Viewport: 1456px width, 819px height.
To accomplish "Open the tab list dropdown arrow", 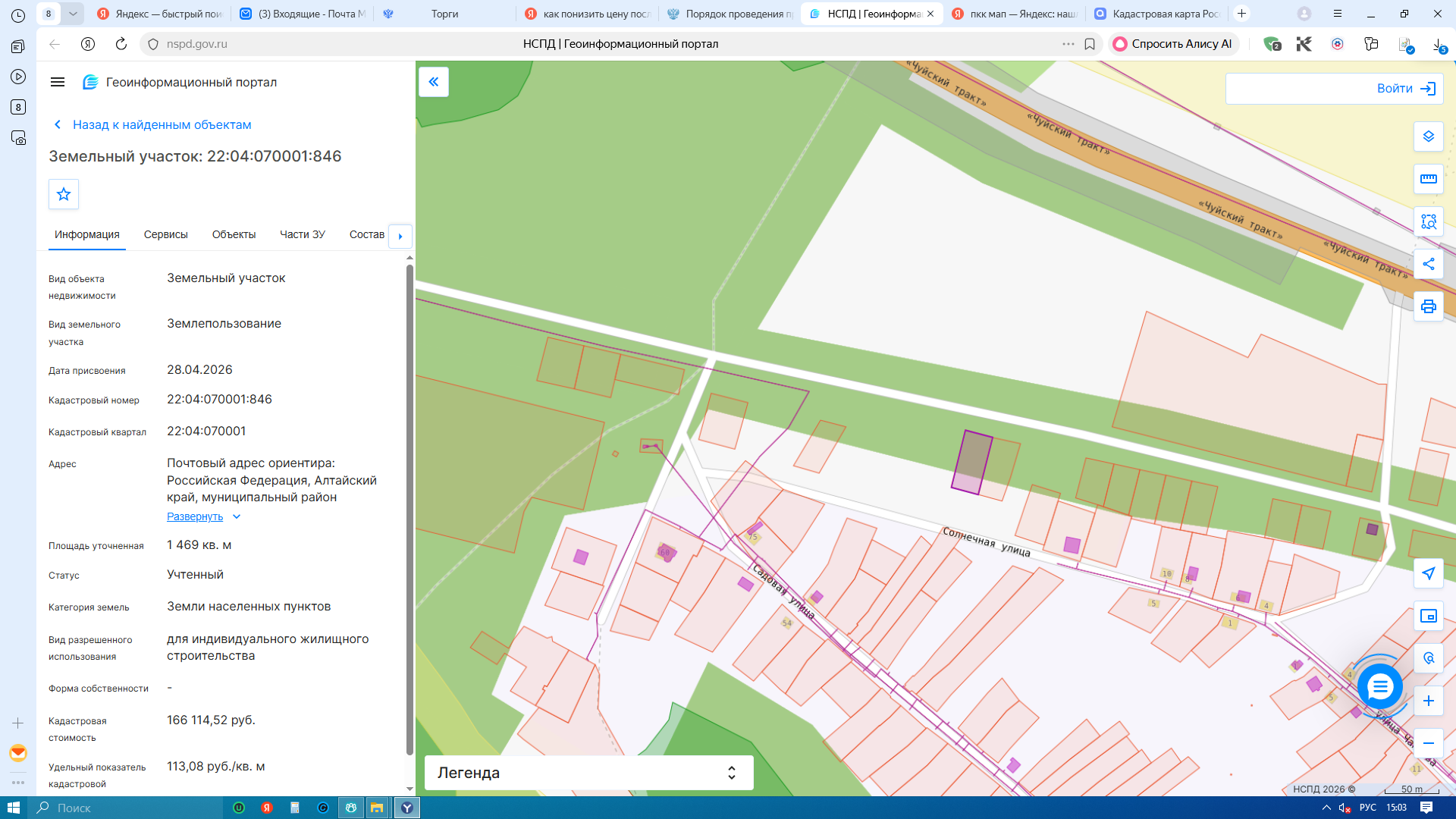I will (73, 14).
